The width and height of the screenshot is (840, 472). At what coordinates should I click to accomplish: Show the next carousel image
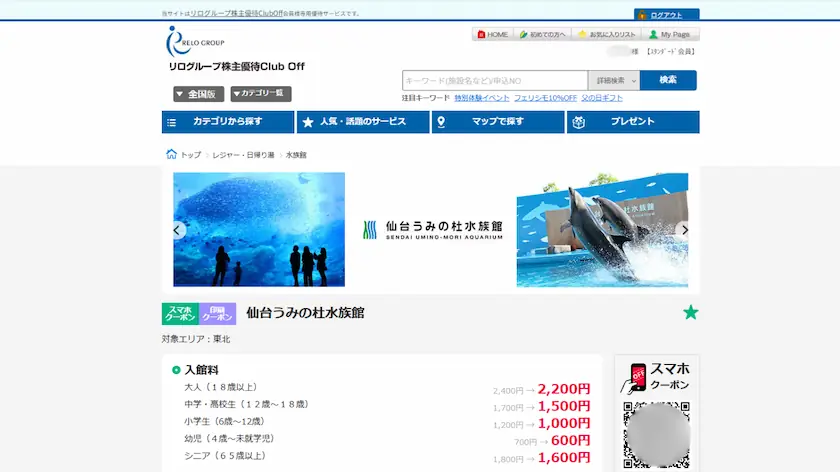[684, 230]
